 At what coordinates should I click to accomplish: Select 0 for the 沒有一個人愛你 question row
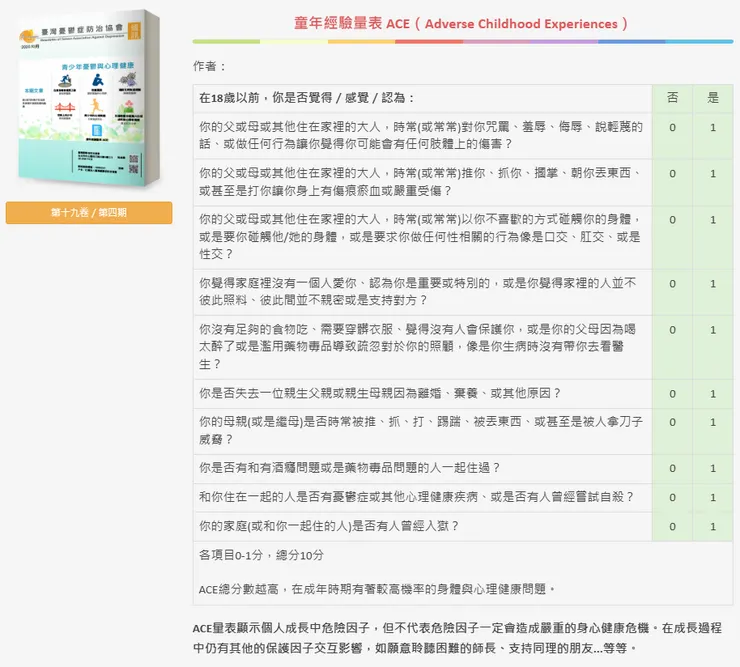673,284
